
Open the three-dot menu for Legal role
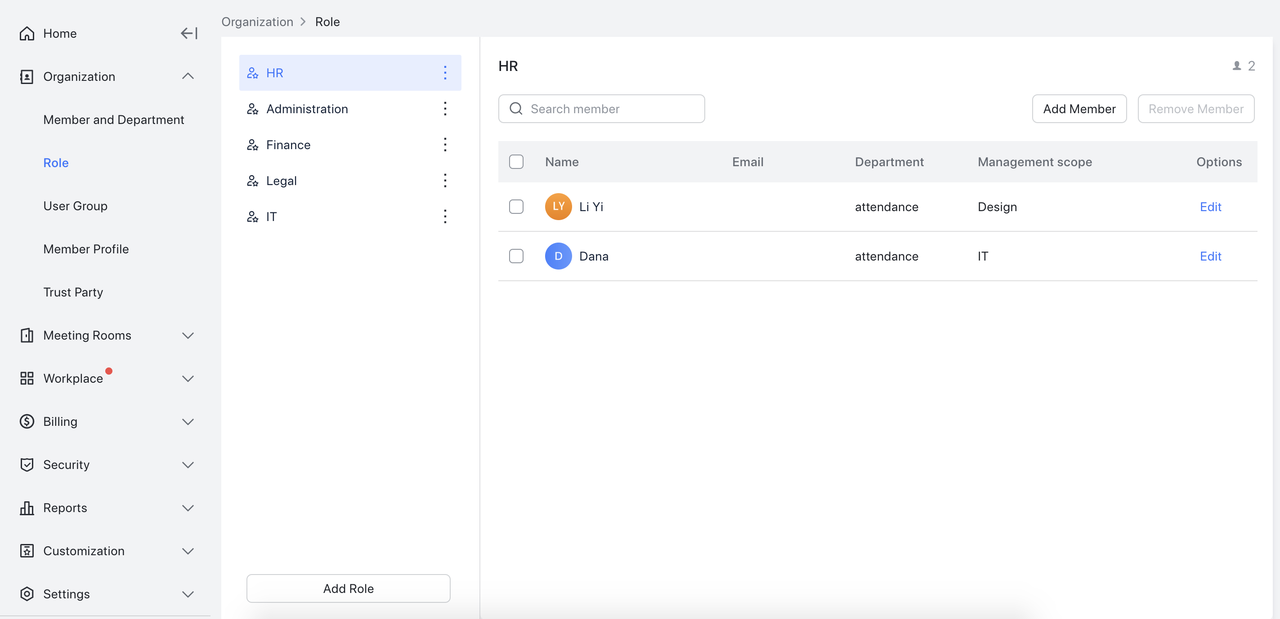point(445,181)
